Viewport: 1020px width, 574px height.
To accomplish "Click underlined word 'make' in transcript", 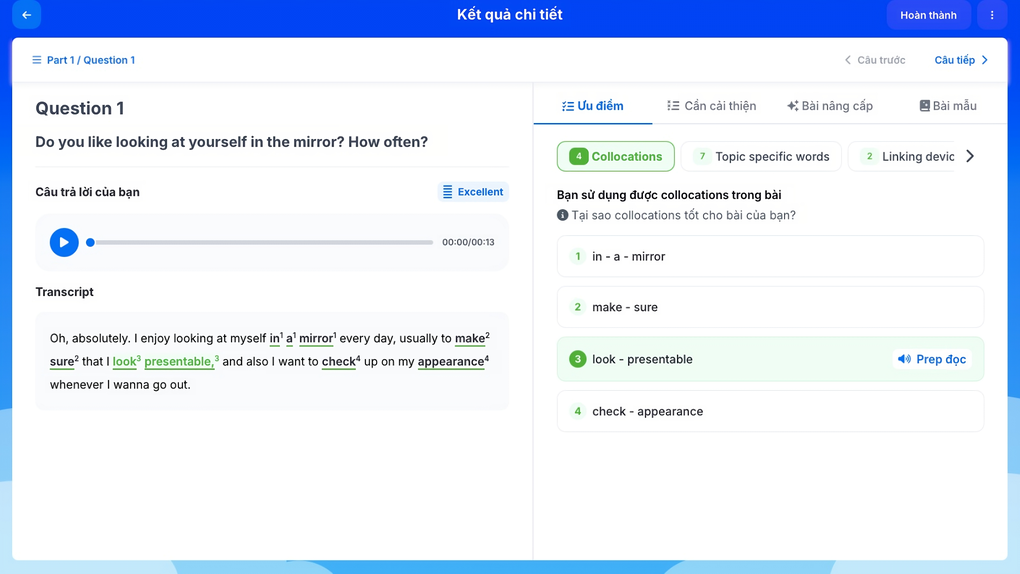I will point(470,338).
